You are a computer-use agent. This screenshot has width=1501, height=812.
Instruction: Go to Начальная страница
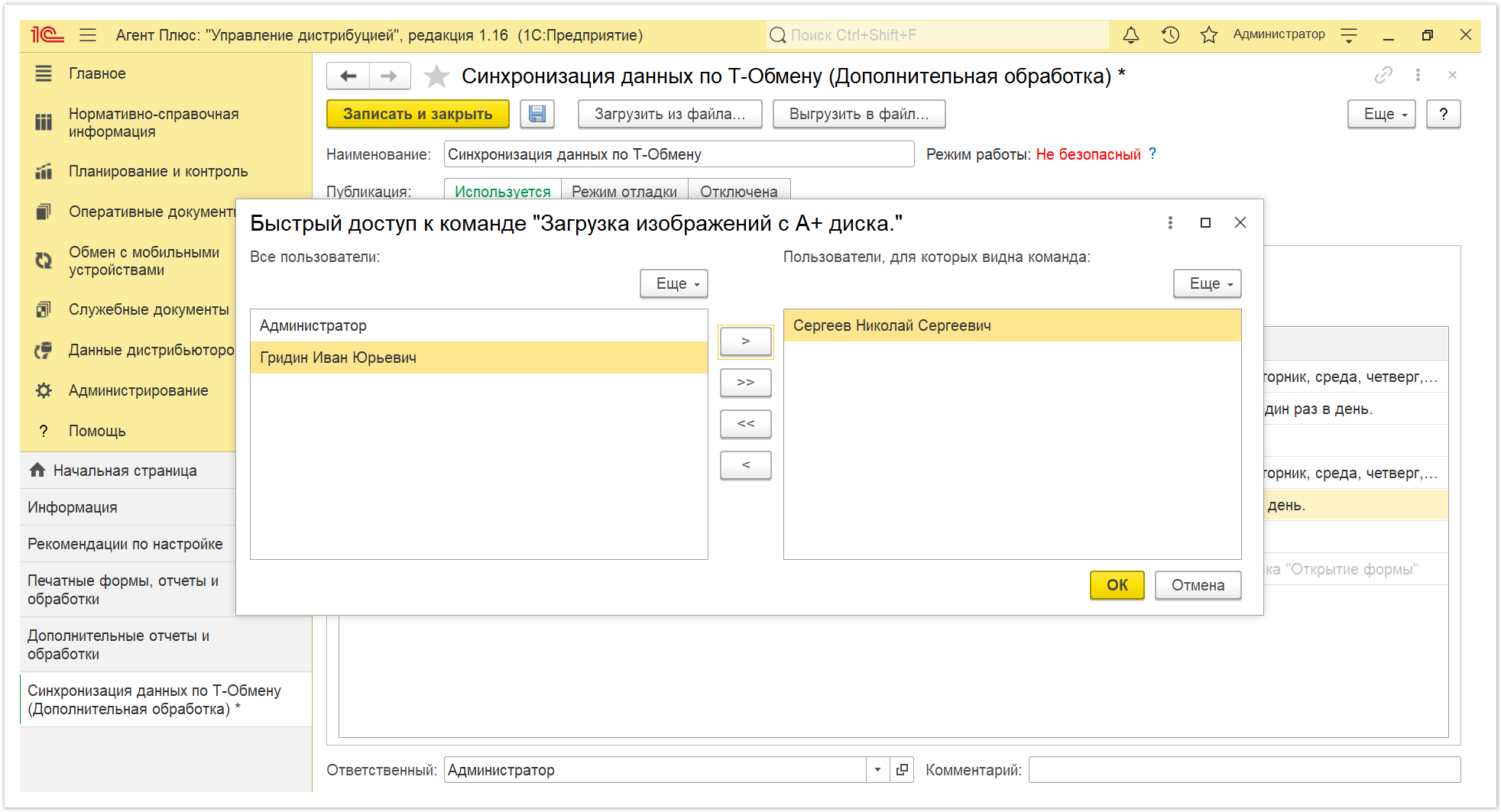[x=125, y=471]
